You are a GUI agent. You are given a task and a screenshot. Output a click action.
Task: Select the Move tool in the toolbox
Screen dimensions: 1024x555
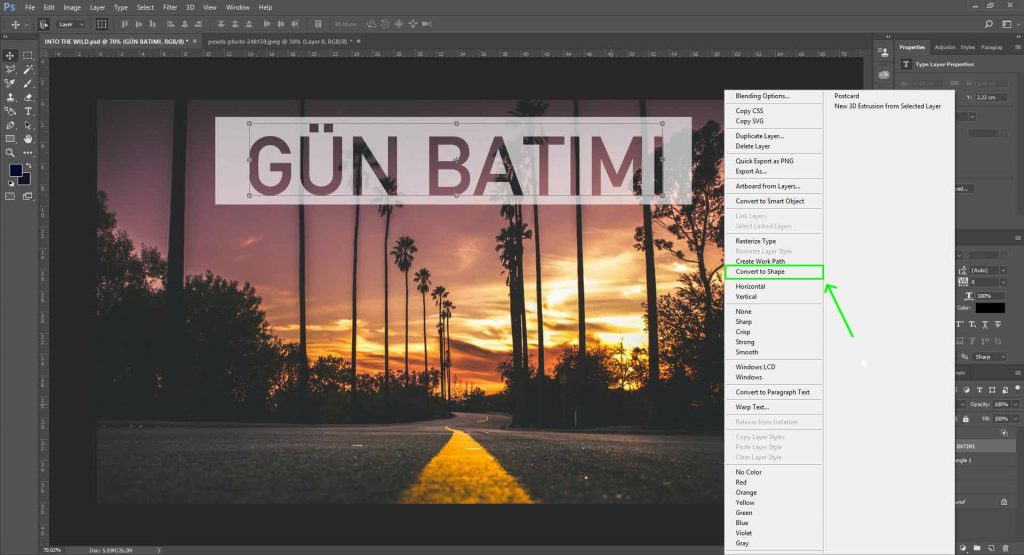[10, 55]
